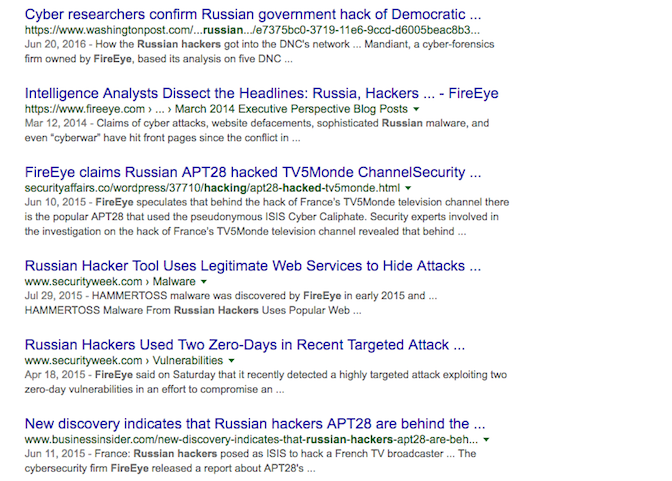672x481 pixels.
Task: Click the washingtonpost.com green URL
Action: click(252, 30)
